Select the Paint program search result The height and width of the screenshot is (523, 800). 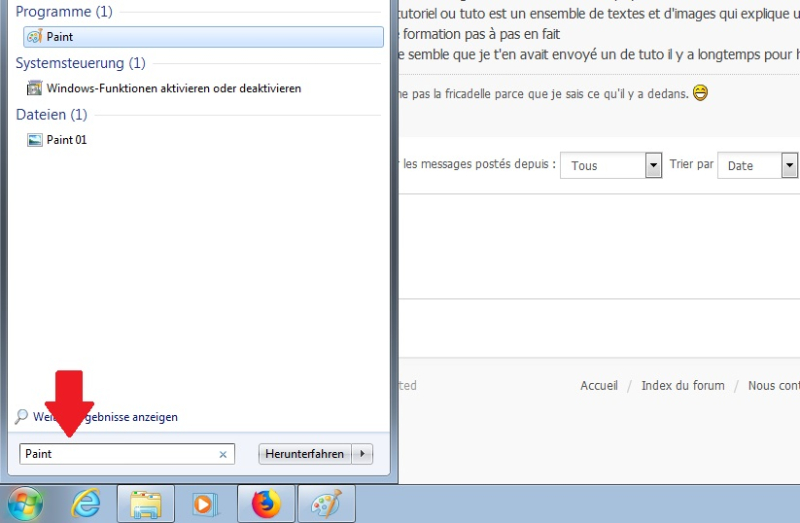click(x=200, y=37)
